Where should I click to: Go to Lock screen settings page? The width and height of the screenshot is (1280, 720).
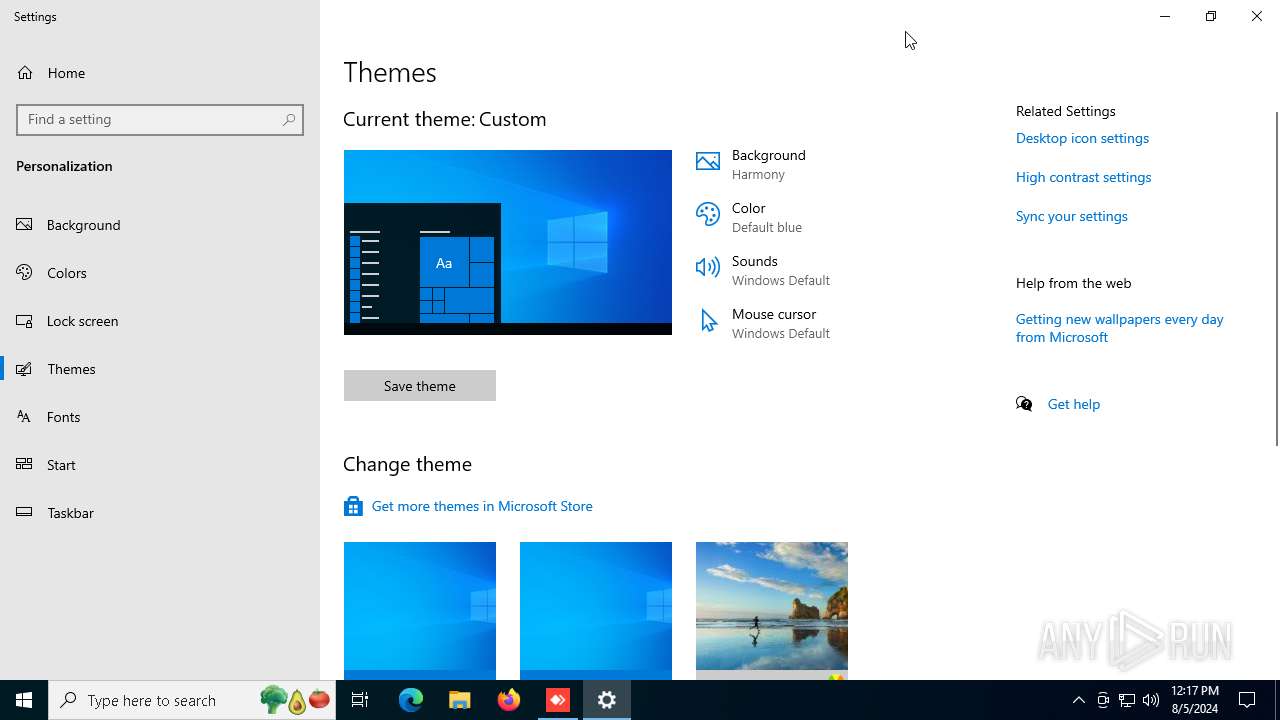click(160, 321)
